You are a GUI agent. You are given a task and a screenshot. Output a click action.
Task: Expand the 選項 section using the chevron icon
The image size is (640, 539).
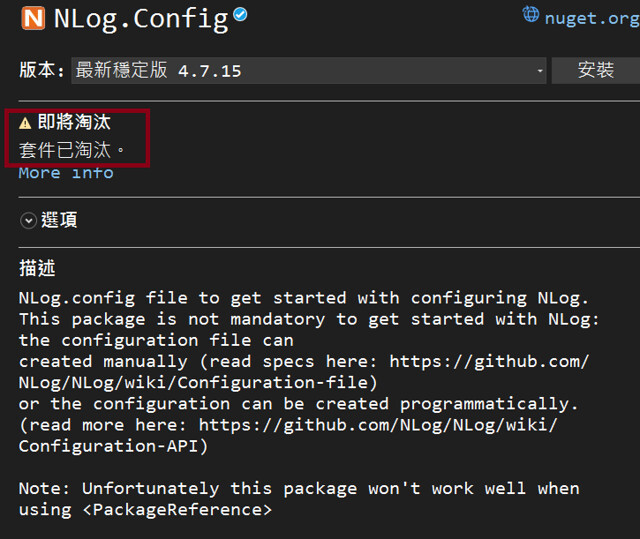[28, 221]
